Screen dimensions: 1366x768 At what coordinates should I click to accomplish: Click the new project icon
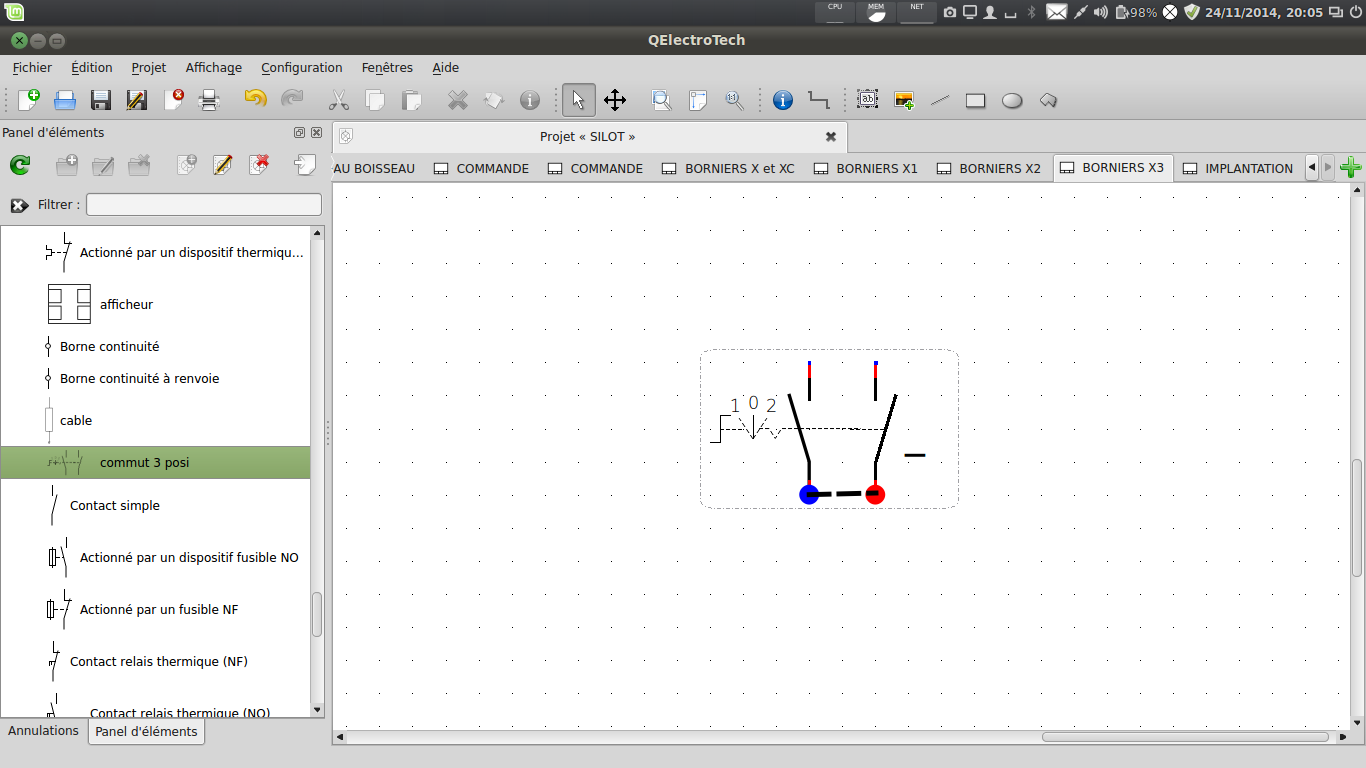[x=29, y=100]
